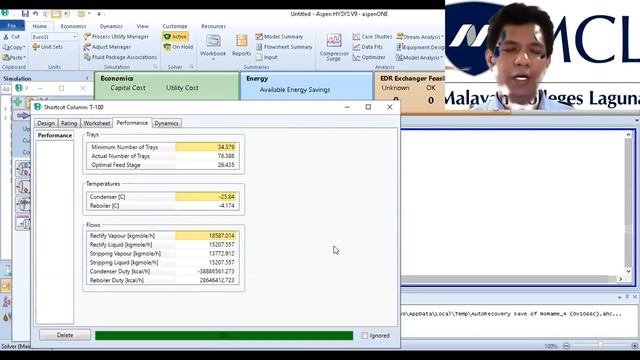Click the Save icon in quick access toolbar
This screenshot has height=360, width=640.
point(25,13)
